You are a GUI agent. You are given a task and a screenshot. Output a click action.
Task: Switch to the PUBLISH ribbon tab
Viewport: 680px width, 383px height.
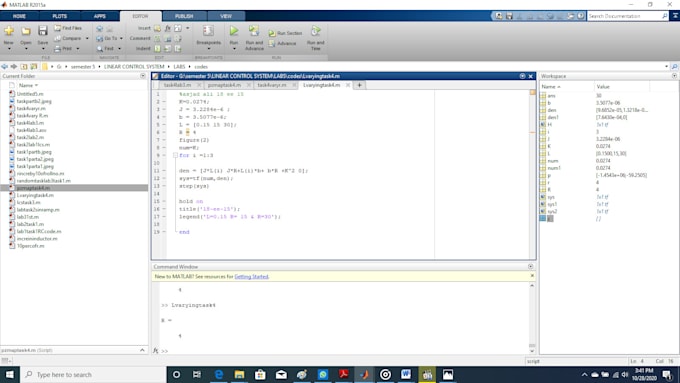pos(184,16)
